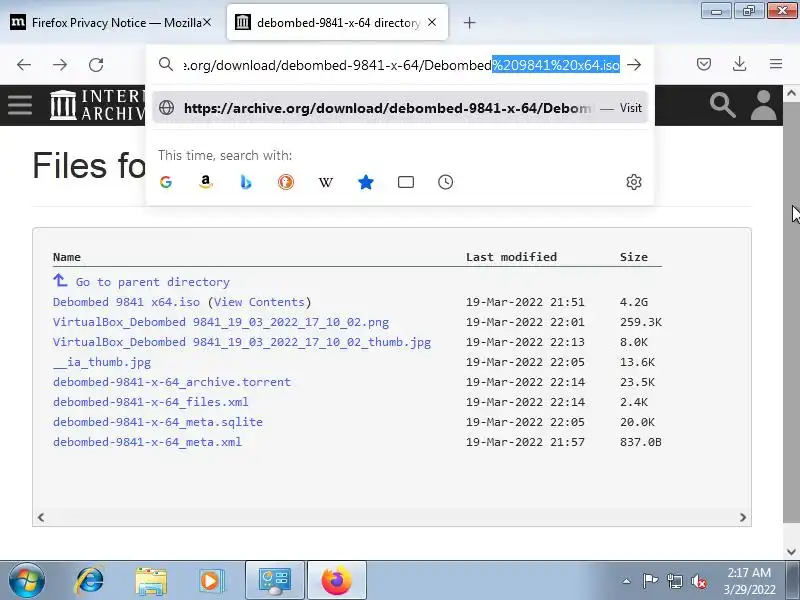The height and width of the screenshot is (600, 800).
Task: Download Debombed 9841 x64.iso file
Action: pyautogui.click(x=126, y=302)
